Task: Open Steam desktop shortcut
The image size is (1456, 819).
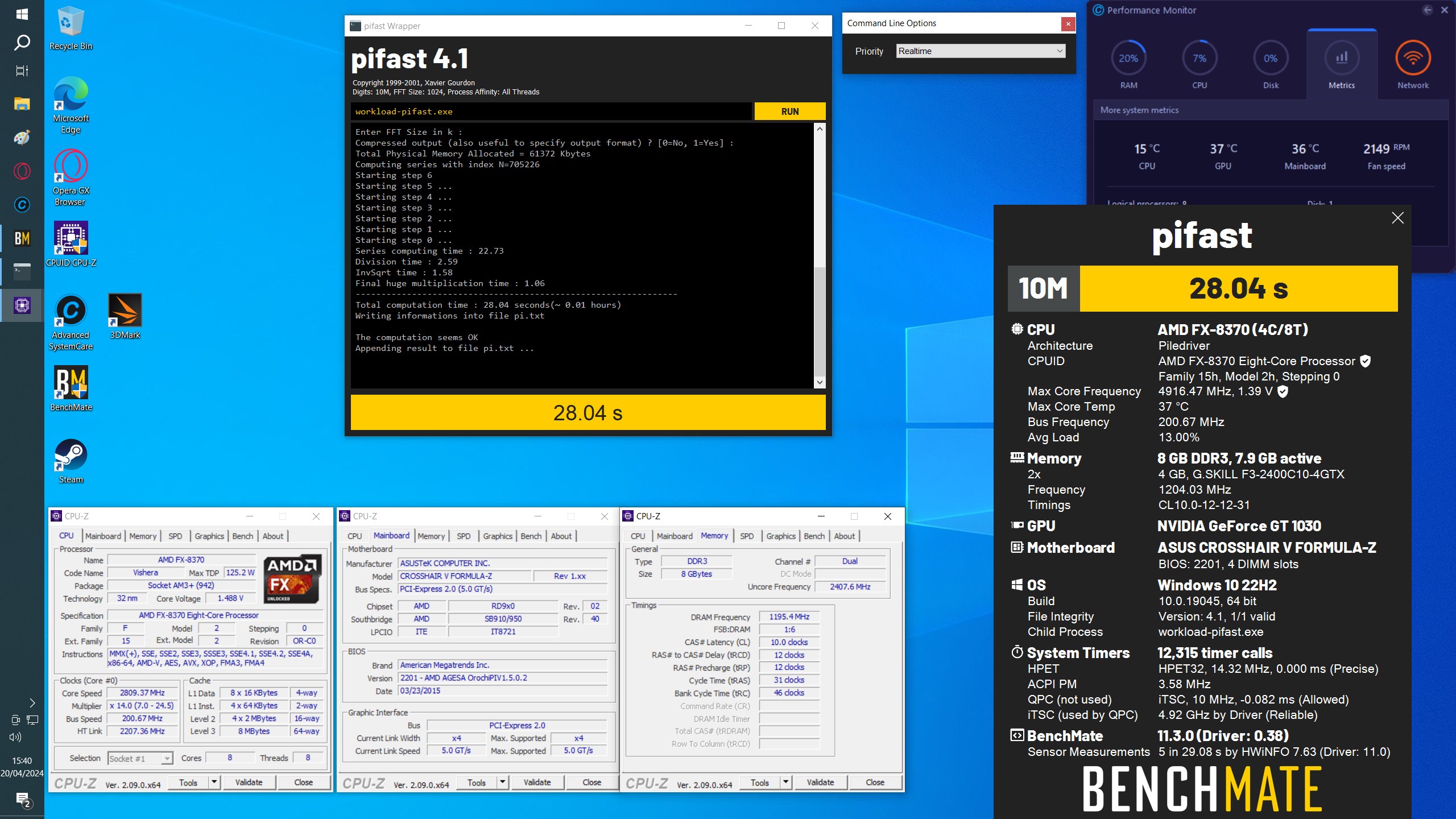Action: 71,461
